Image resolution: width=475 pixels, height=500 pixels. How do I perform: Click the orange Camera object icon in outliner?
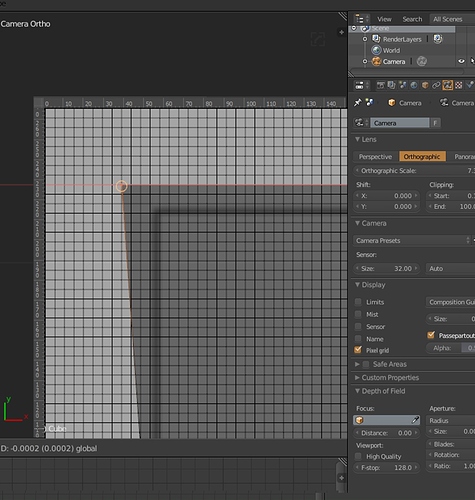(x=376, y=61)
